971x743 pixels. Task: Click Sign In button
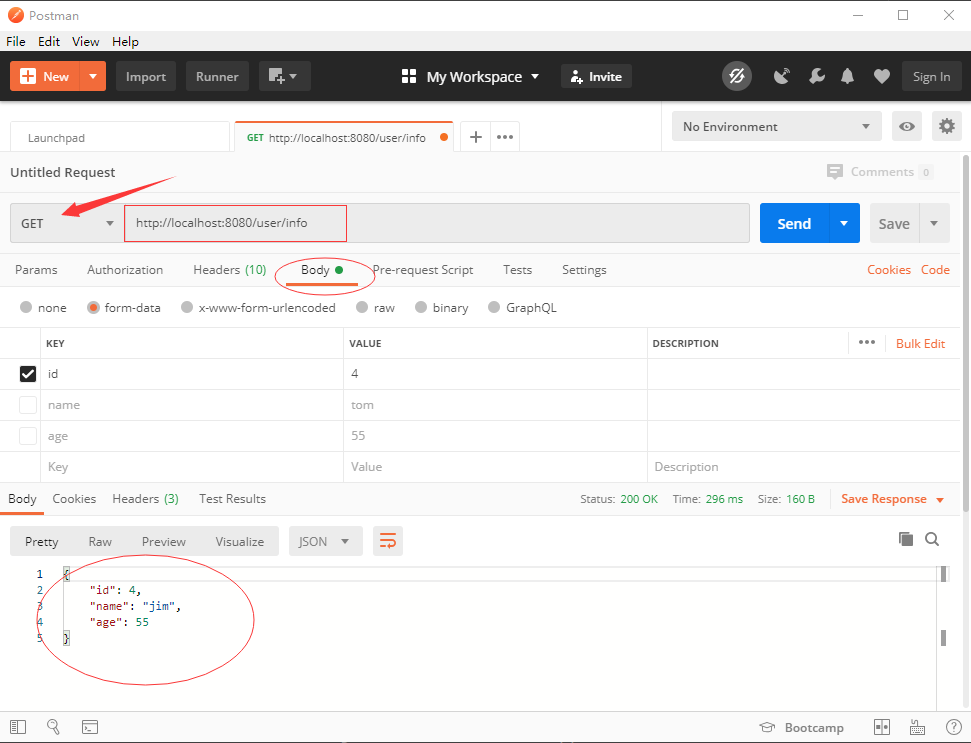(x=931, y=76)
